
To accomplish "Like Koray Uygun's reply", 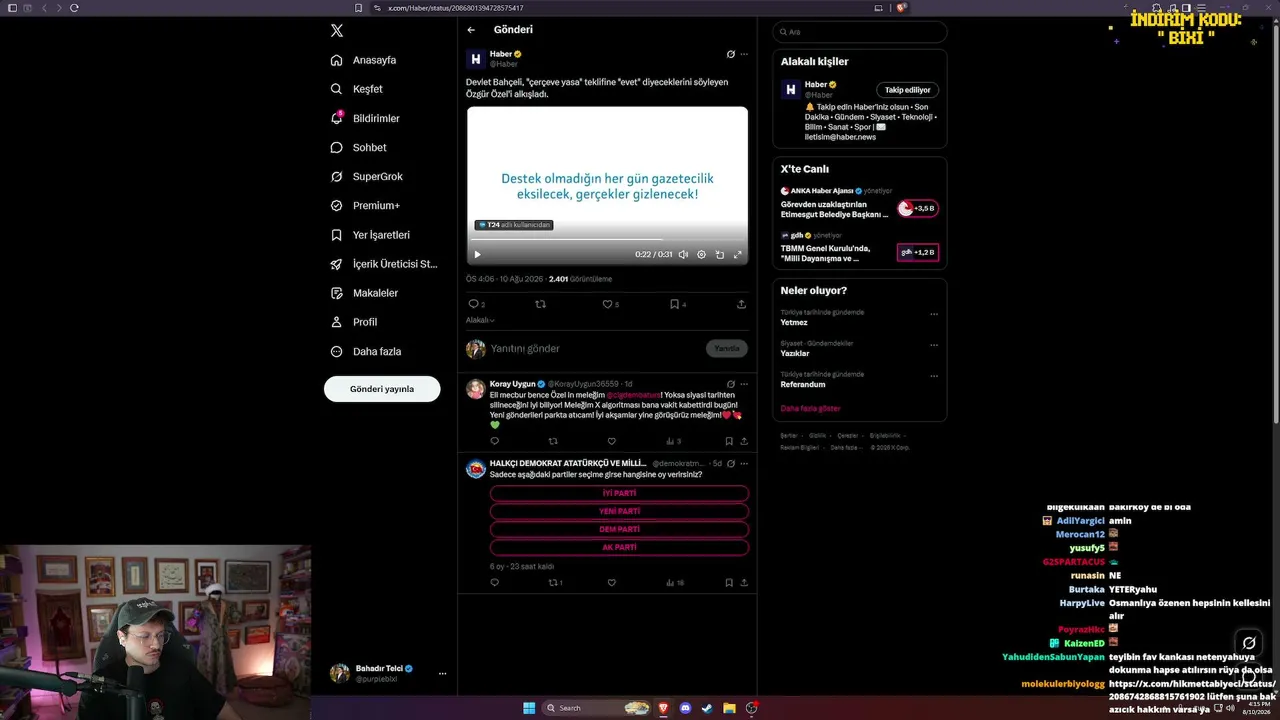I will point(611,441).
